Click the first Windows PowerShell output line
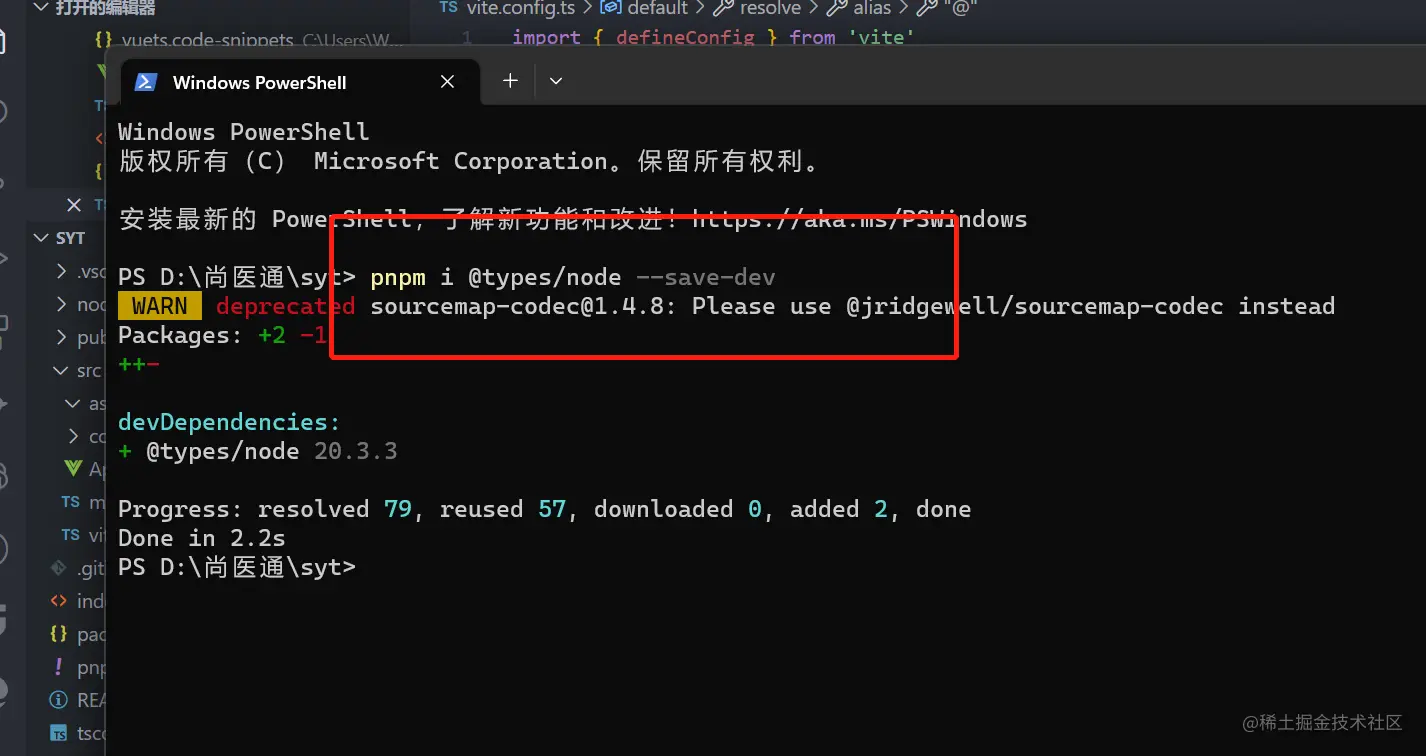Screen dimensions: 1426x756 pos(243,132)
